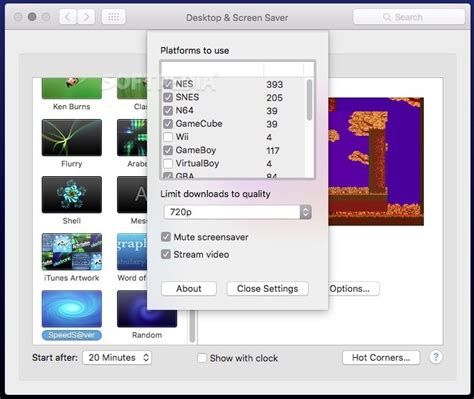Image resolution: width=474 pixels, height=399 pixels.
Task: Select the SpeedS@ver screen saver thumbnail
Action: (72, 309)
